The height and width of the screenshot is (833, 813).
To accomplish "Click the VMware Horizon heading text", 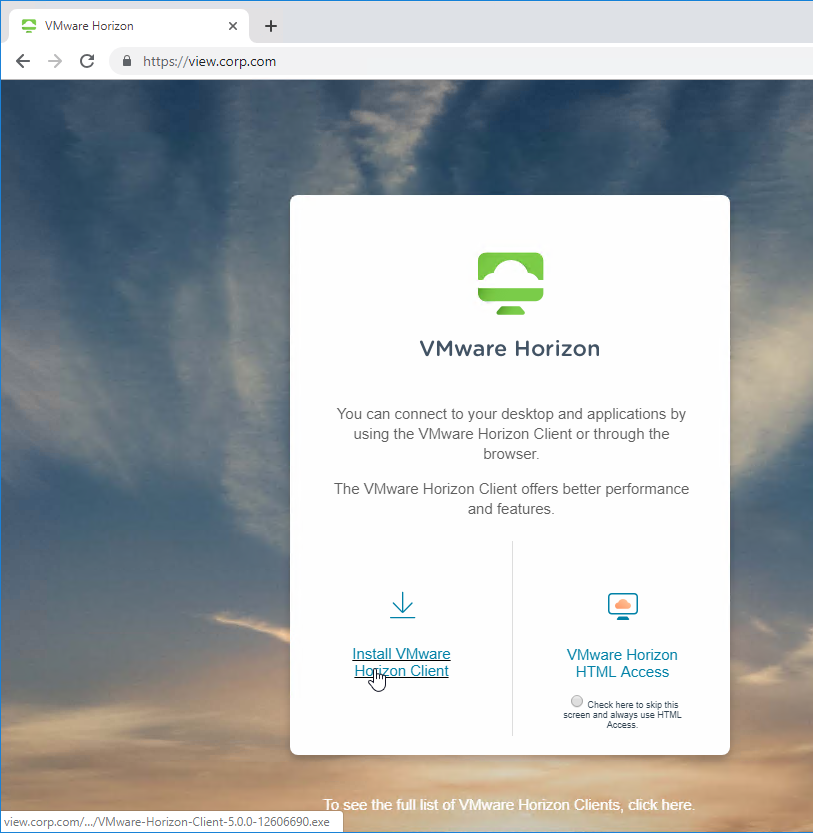I will point(510,348).
